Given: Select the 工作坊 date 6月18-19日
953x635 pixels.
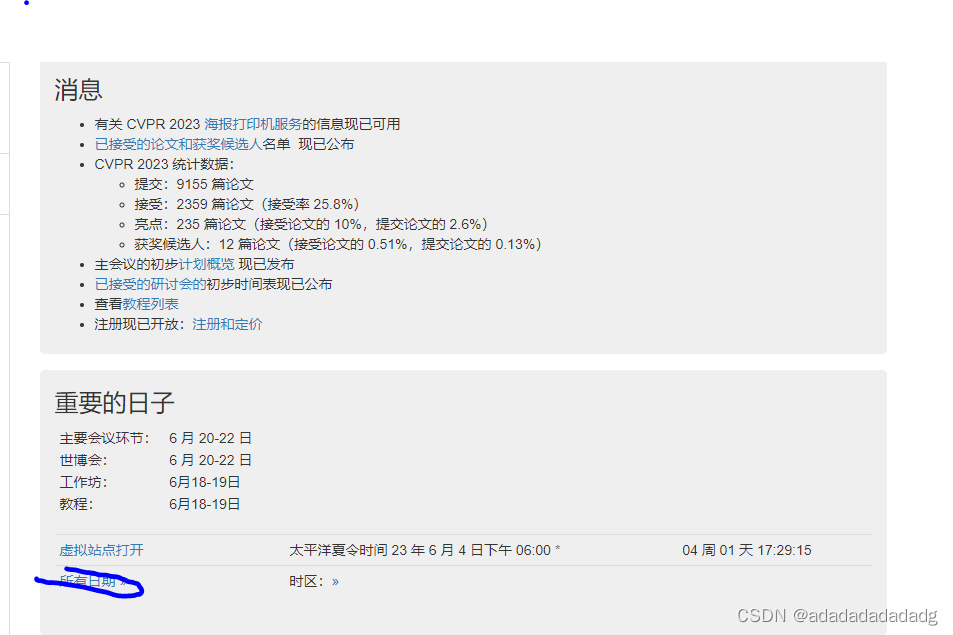Looking at the screenshot, I should 205,482.
